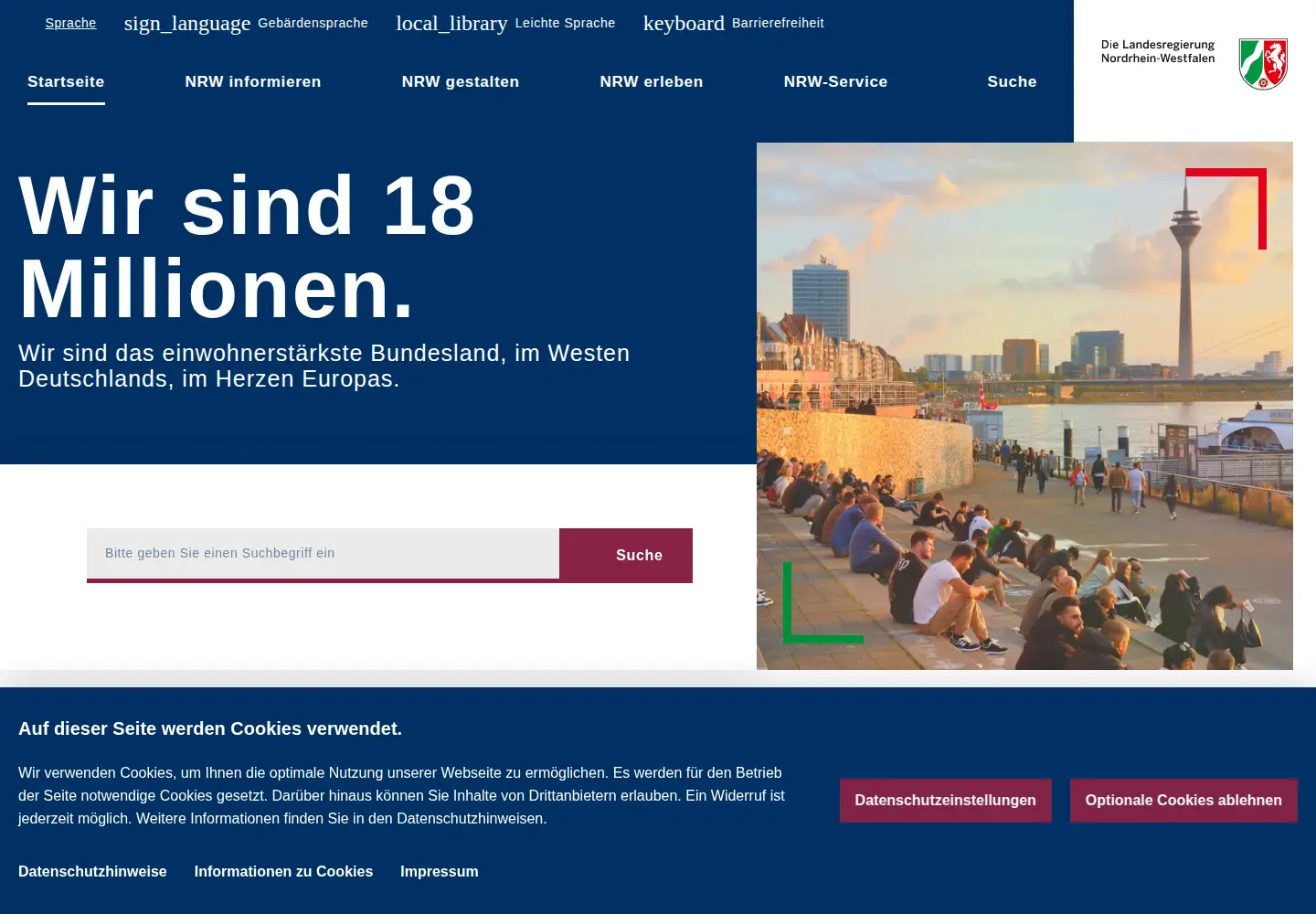
Task: Go to Startseite in the navigation
Action: point(66,81)
